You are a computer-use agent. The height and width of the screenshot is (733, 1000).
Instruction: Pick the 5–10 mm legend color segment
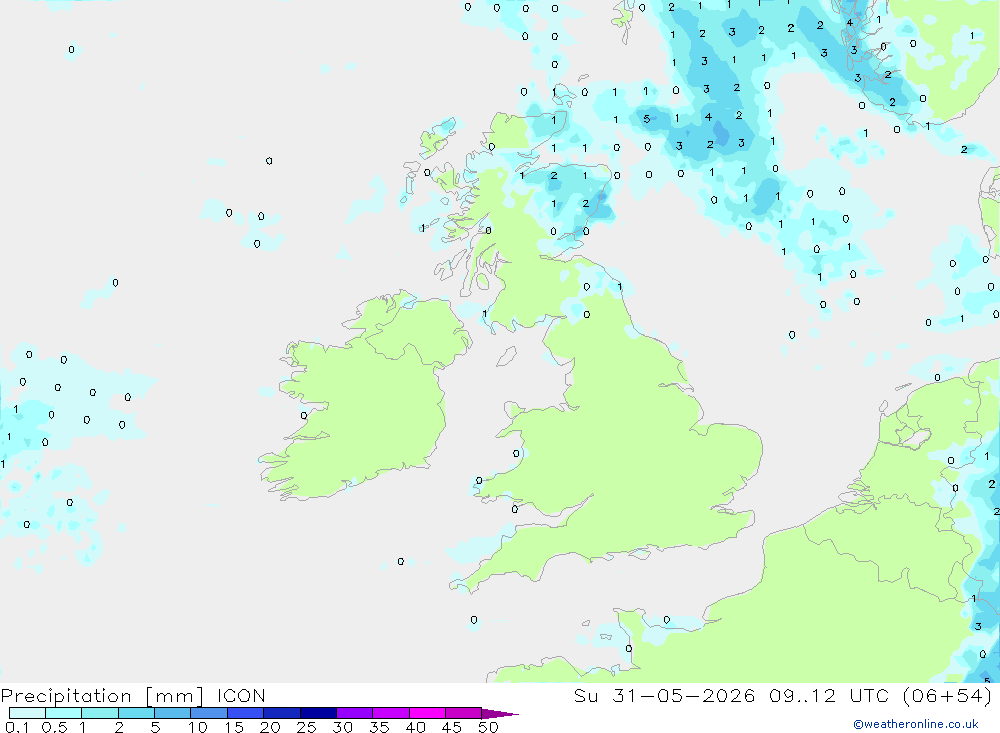click(x=172, y=713)
